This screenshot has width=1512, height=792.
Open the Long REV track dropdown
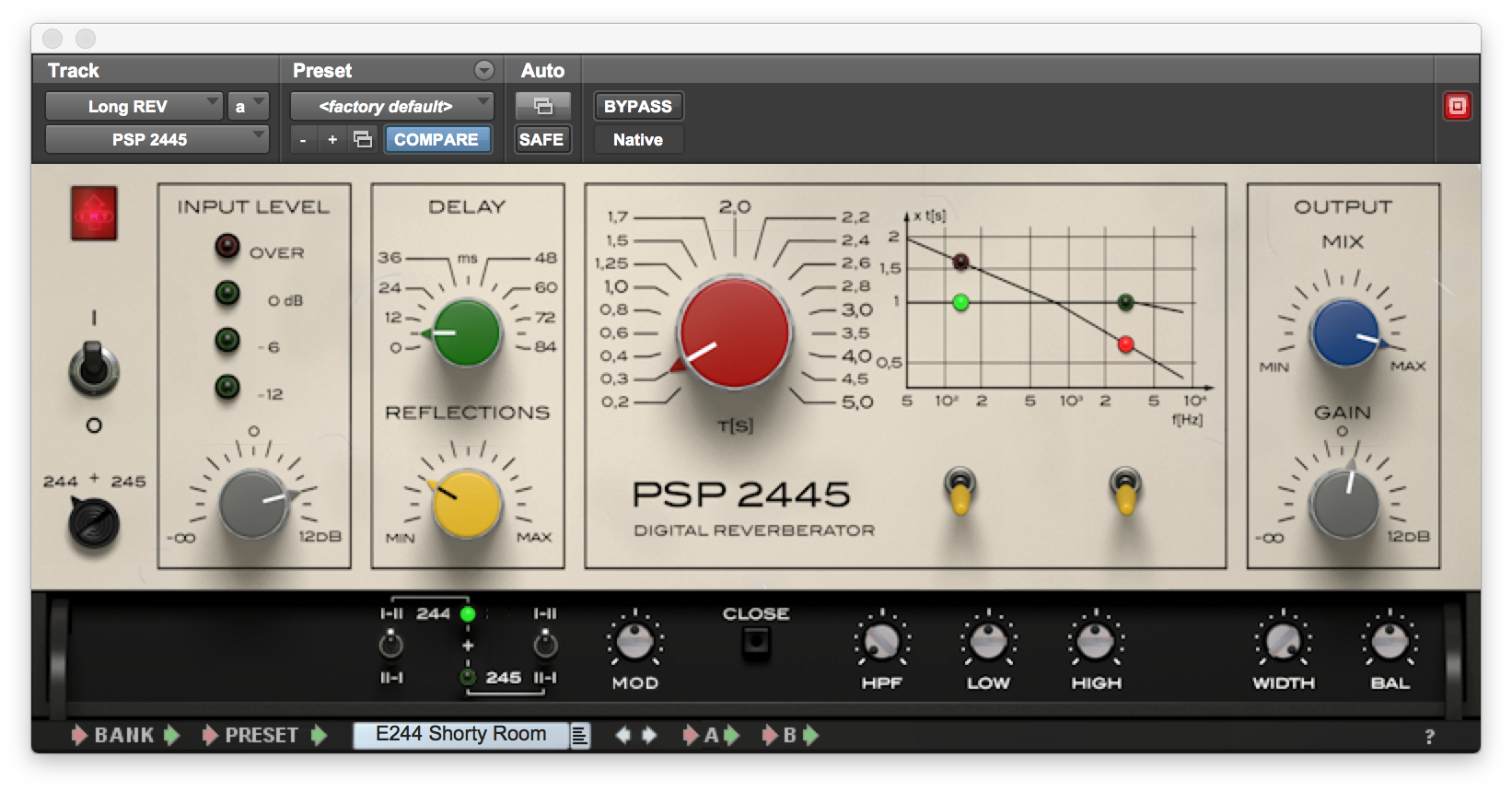(134, 106)
